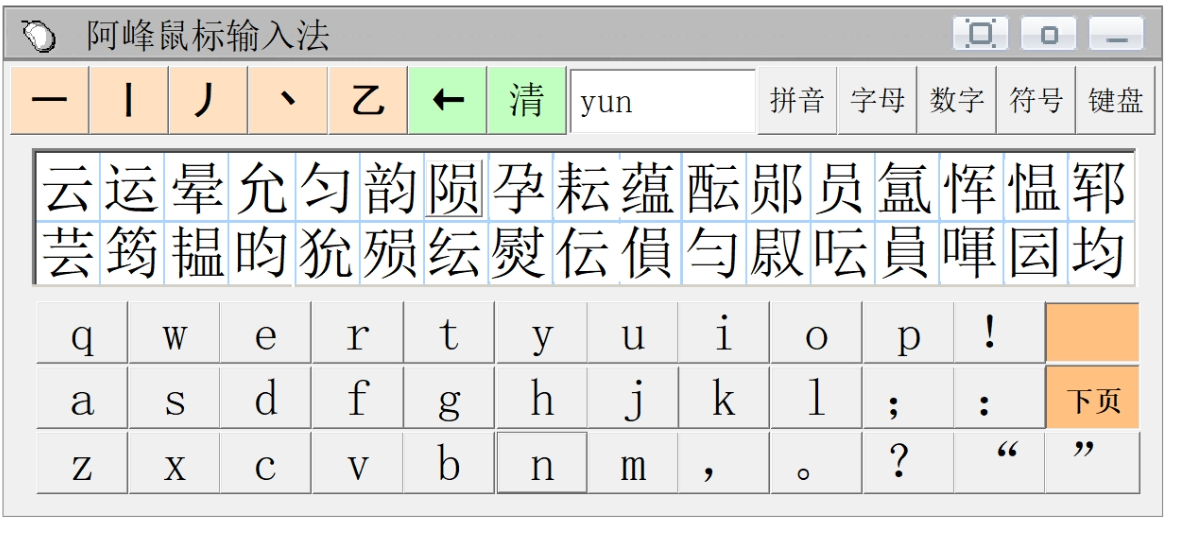Image resolution: width=1199 pixels, height=540 pixels.
Task: Choose candidate character 孕
Action: [x=519, y=188]
